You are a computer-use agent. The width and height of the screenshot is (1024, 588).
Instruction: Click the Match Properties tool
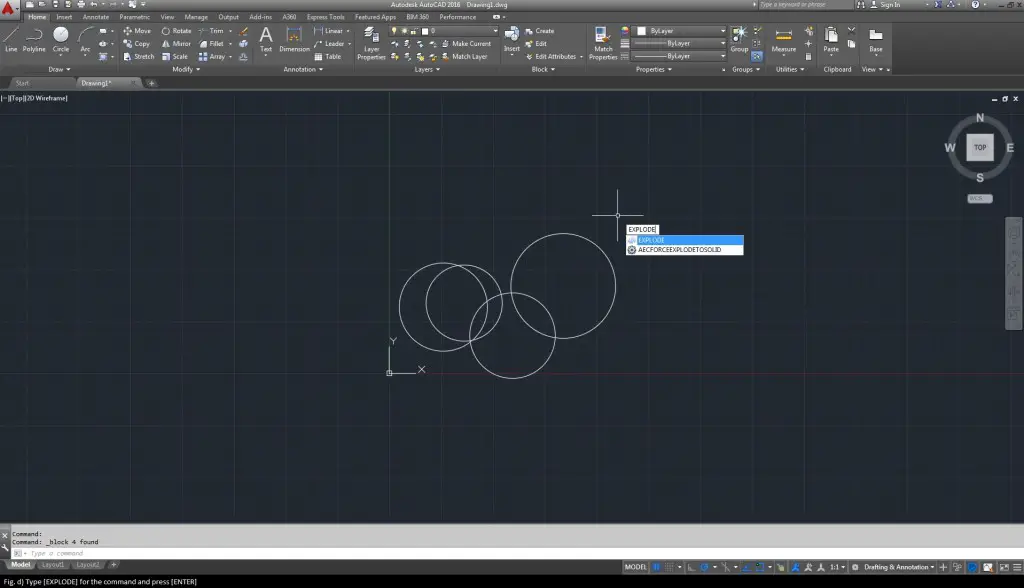tap(603, 40)
